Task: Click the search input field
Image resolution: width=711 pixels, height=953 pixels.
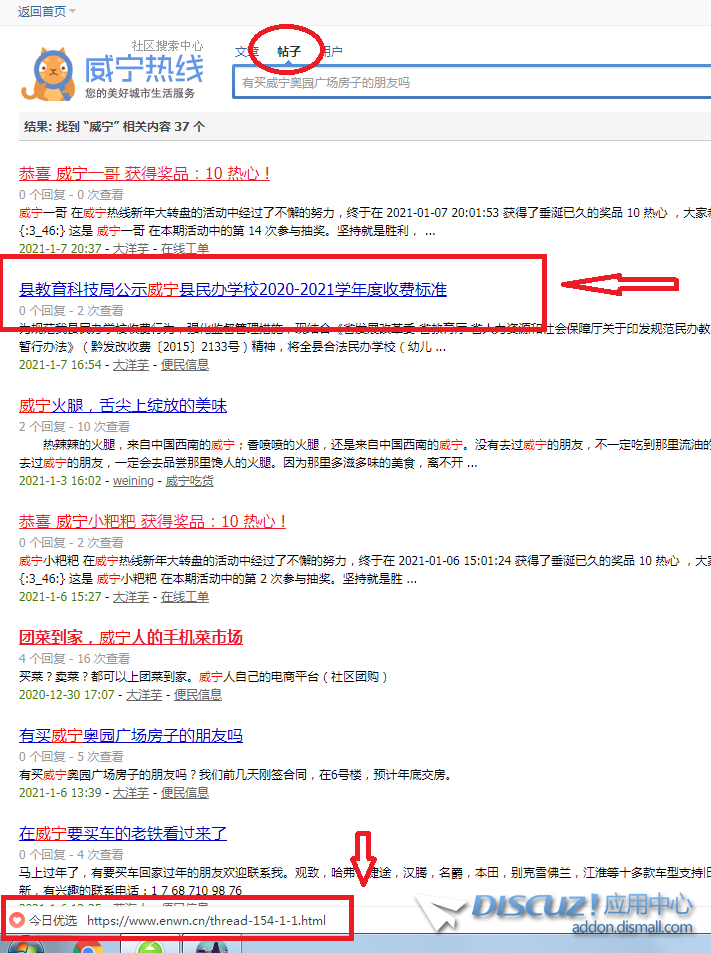Action: [x=470, y=83]
